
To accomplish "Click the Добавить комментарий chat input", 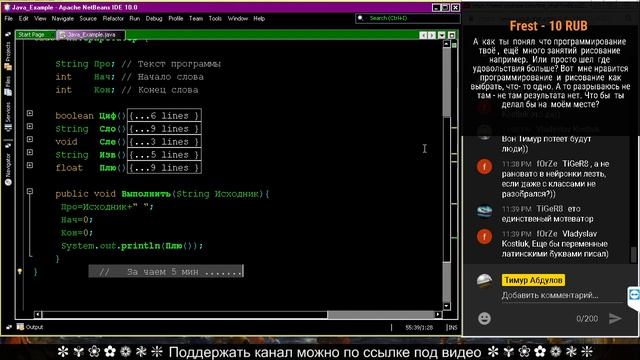I will coord(562,296).
